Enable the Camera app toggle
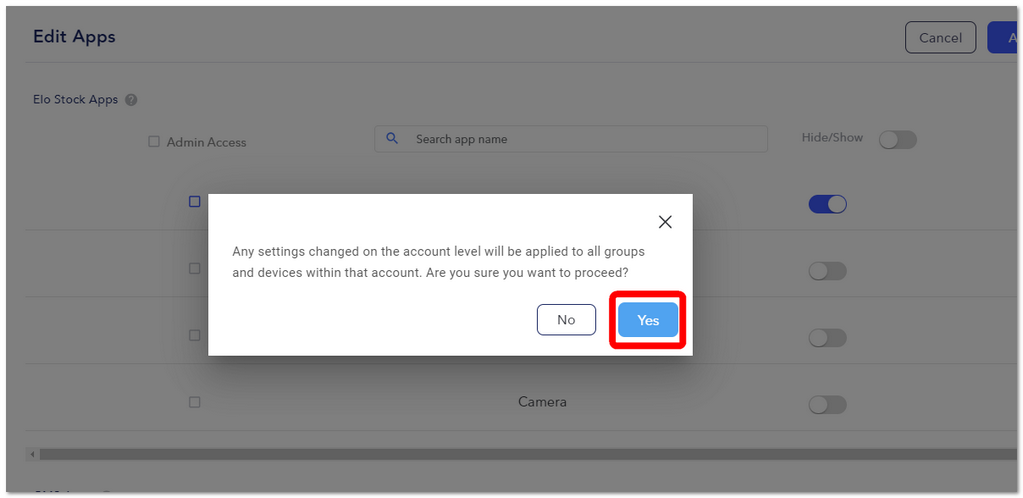 (827, 405)
